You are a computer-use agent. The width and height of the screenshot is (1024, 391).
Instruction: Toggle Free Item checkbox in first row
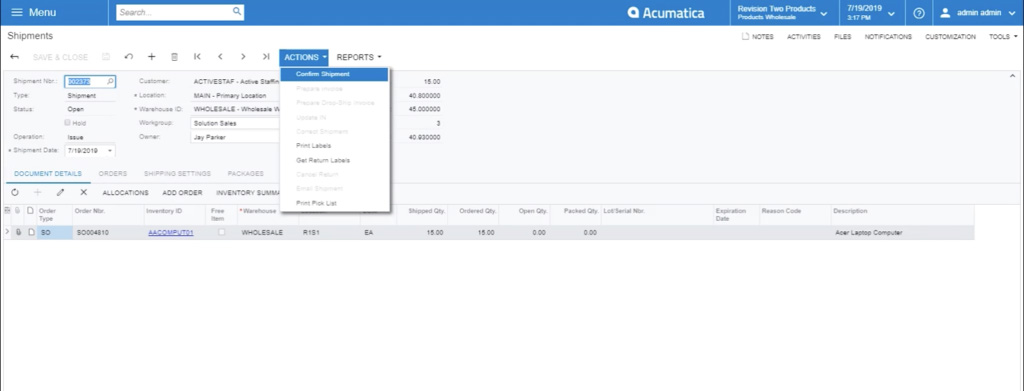click(222, 232)
